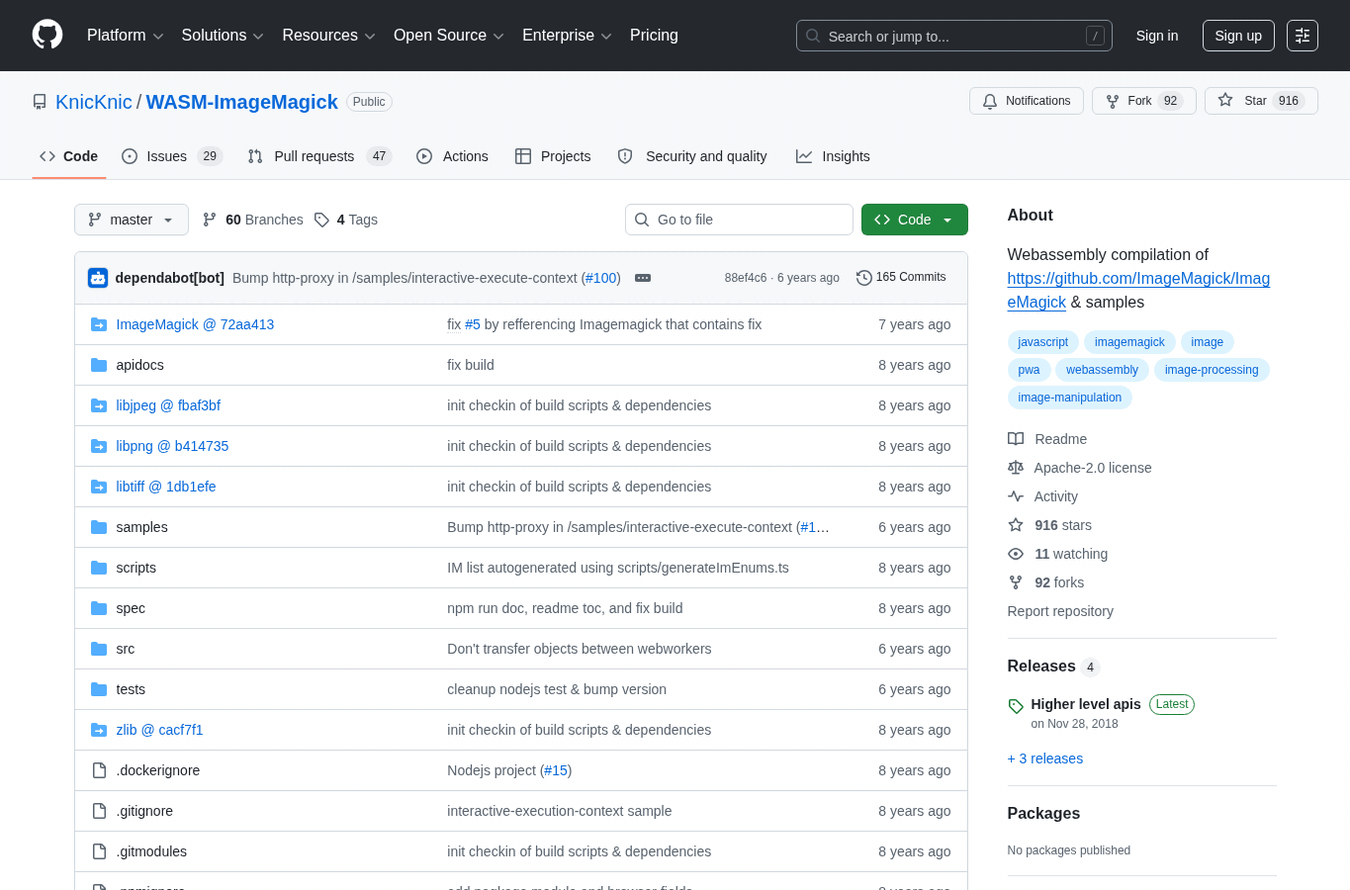1350x890 pixels.
Task: Click the src folder icon
Action: click(x=99, y=649)
